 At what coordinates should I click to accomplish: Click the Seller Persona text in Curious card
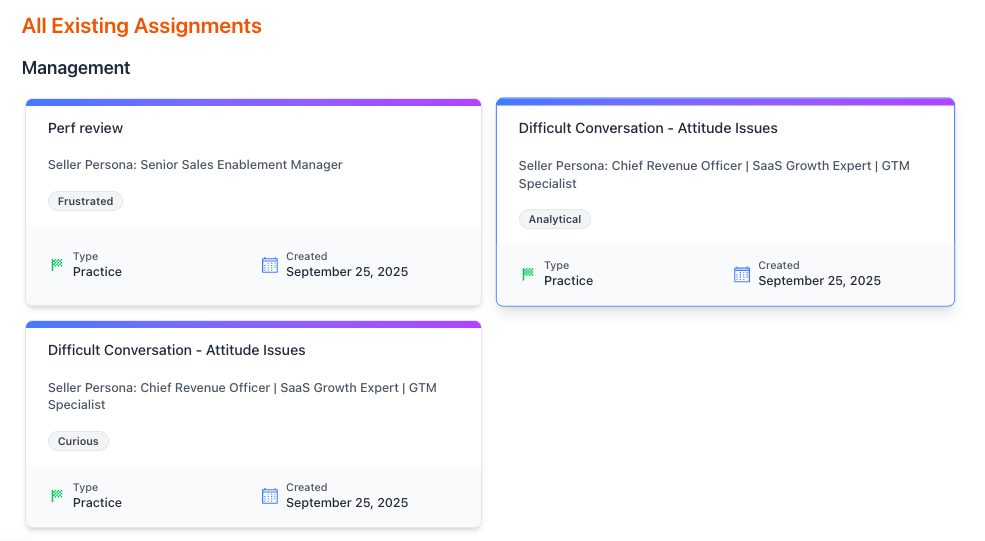tap(242, 396)
